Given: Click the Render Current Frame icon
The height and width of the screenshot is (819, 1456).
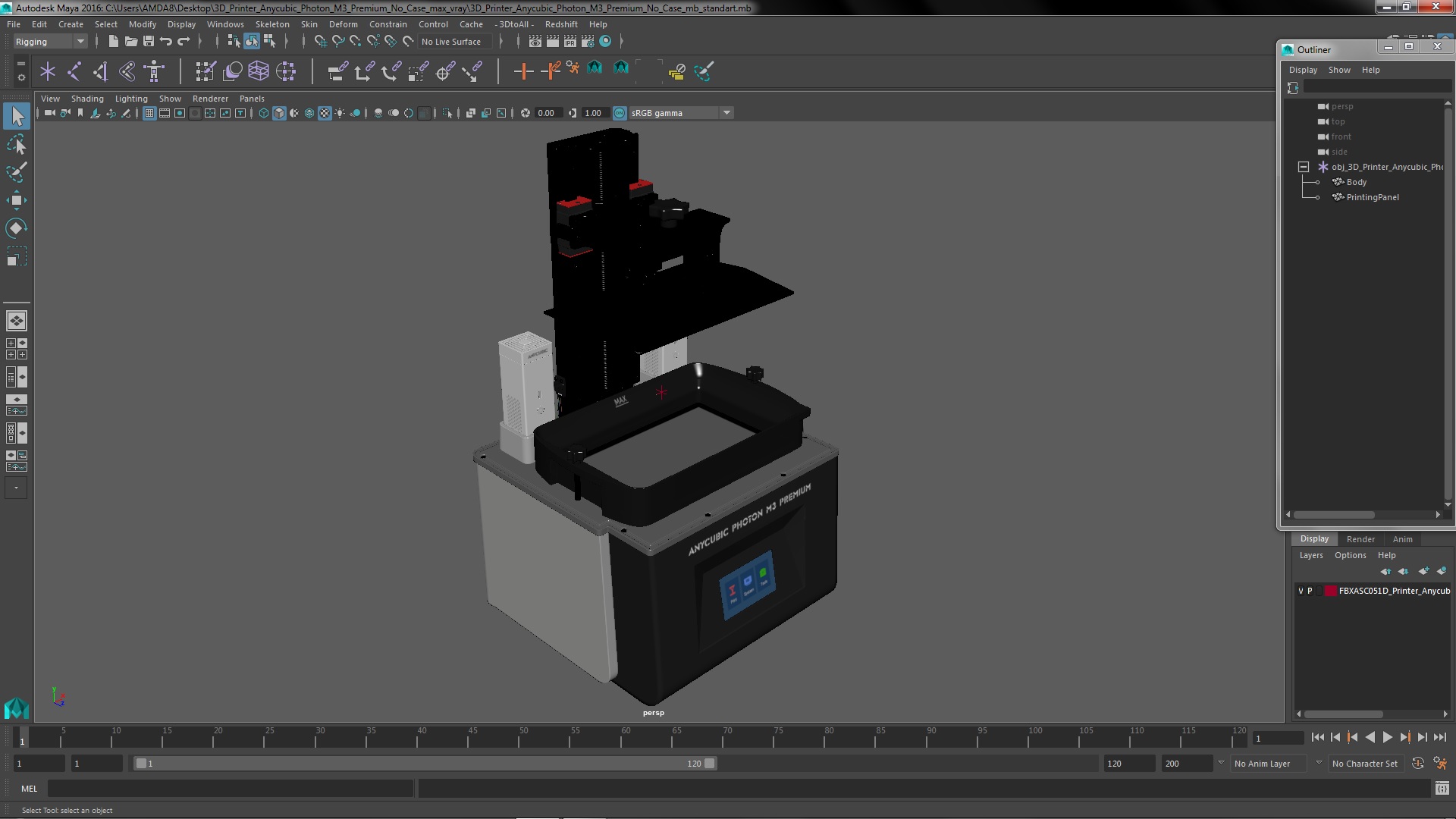Looking at the screenshot, I should pos(553,42).
